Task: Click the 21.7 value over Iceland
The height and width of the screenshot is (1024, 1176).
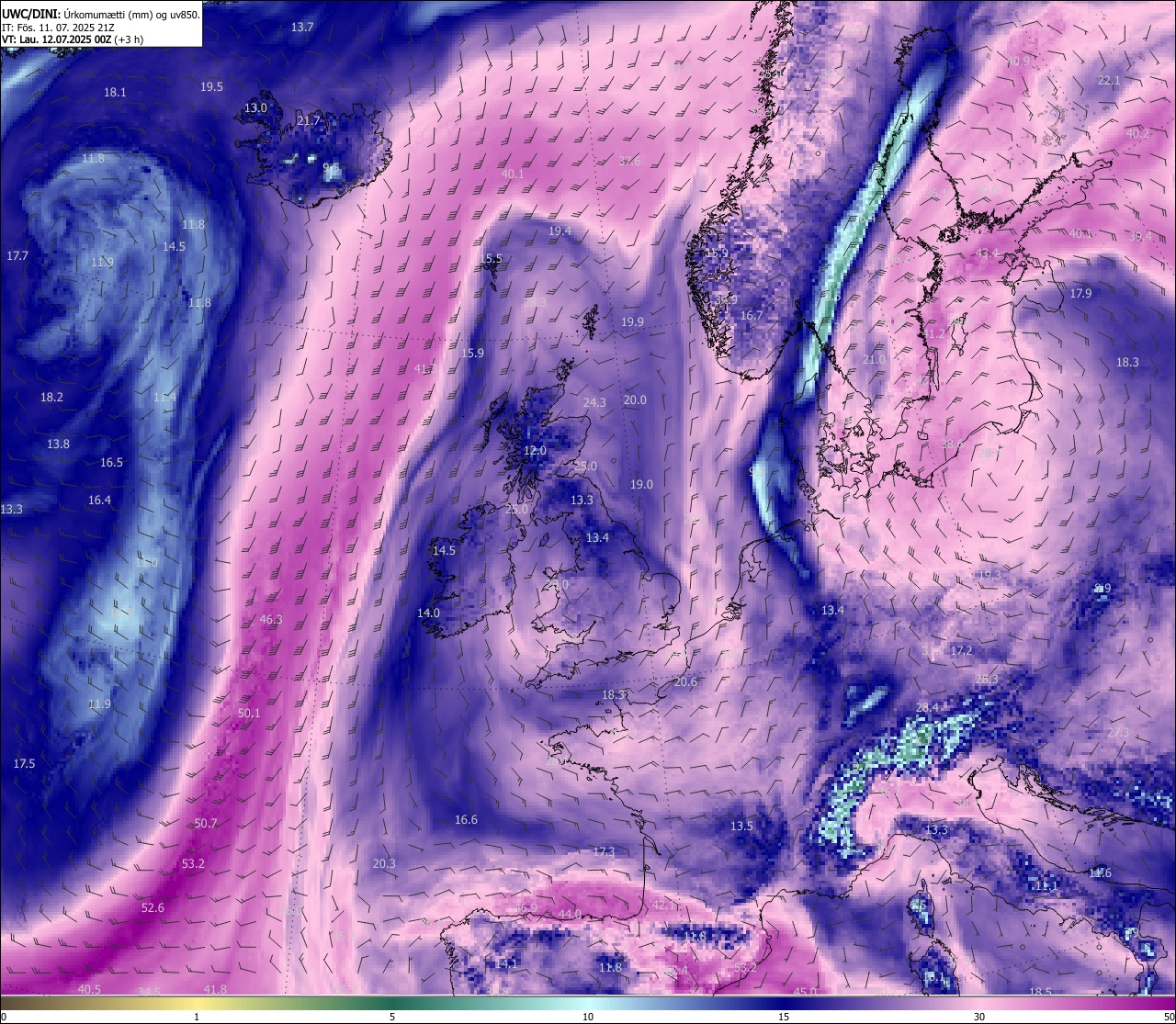Action: (309, 121)
